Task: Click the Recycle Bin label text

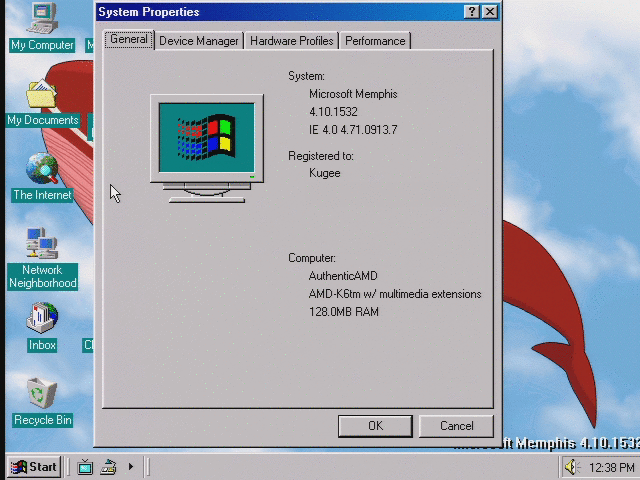Action: pyautogui.click(x=43, y=420)
